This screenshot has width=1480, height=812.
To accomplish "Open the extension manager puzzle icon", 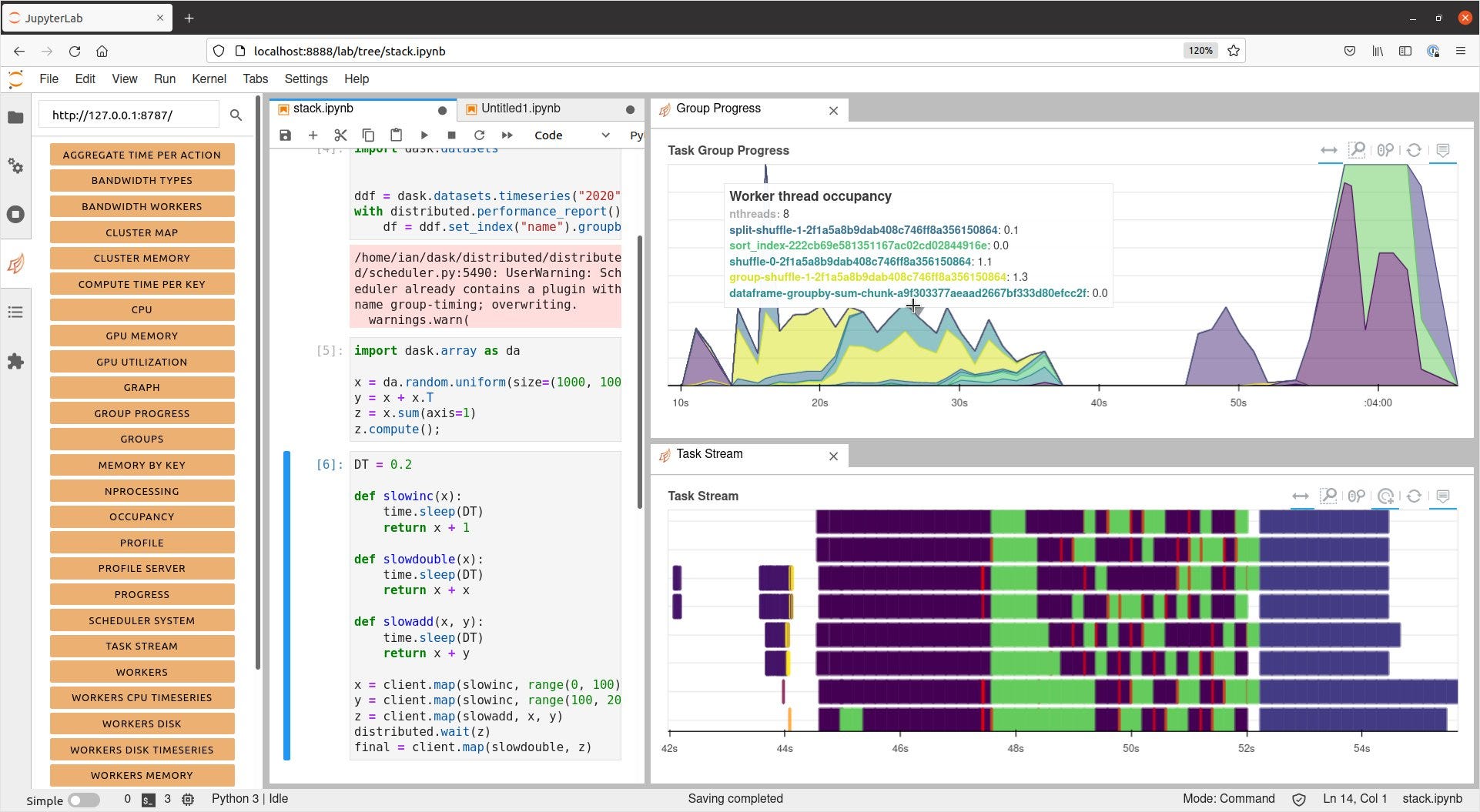I will pyautogui.click(x=15, y=362).
